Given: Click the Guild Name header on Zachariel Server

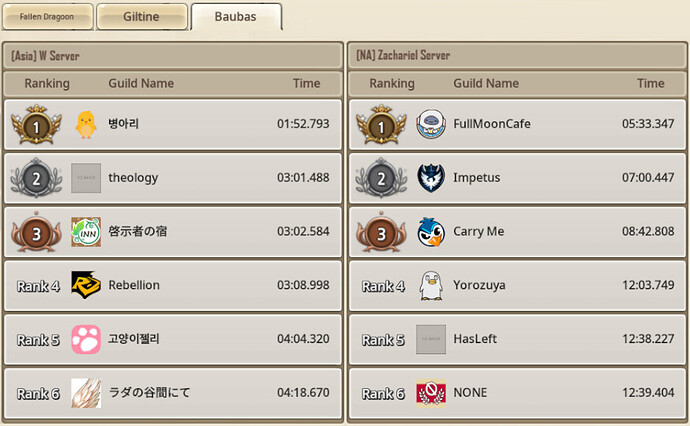Looking at the screenshot, I should coord(486,83).
